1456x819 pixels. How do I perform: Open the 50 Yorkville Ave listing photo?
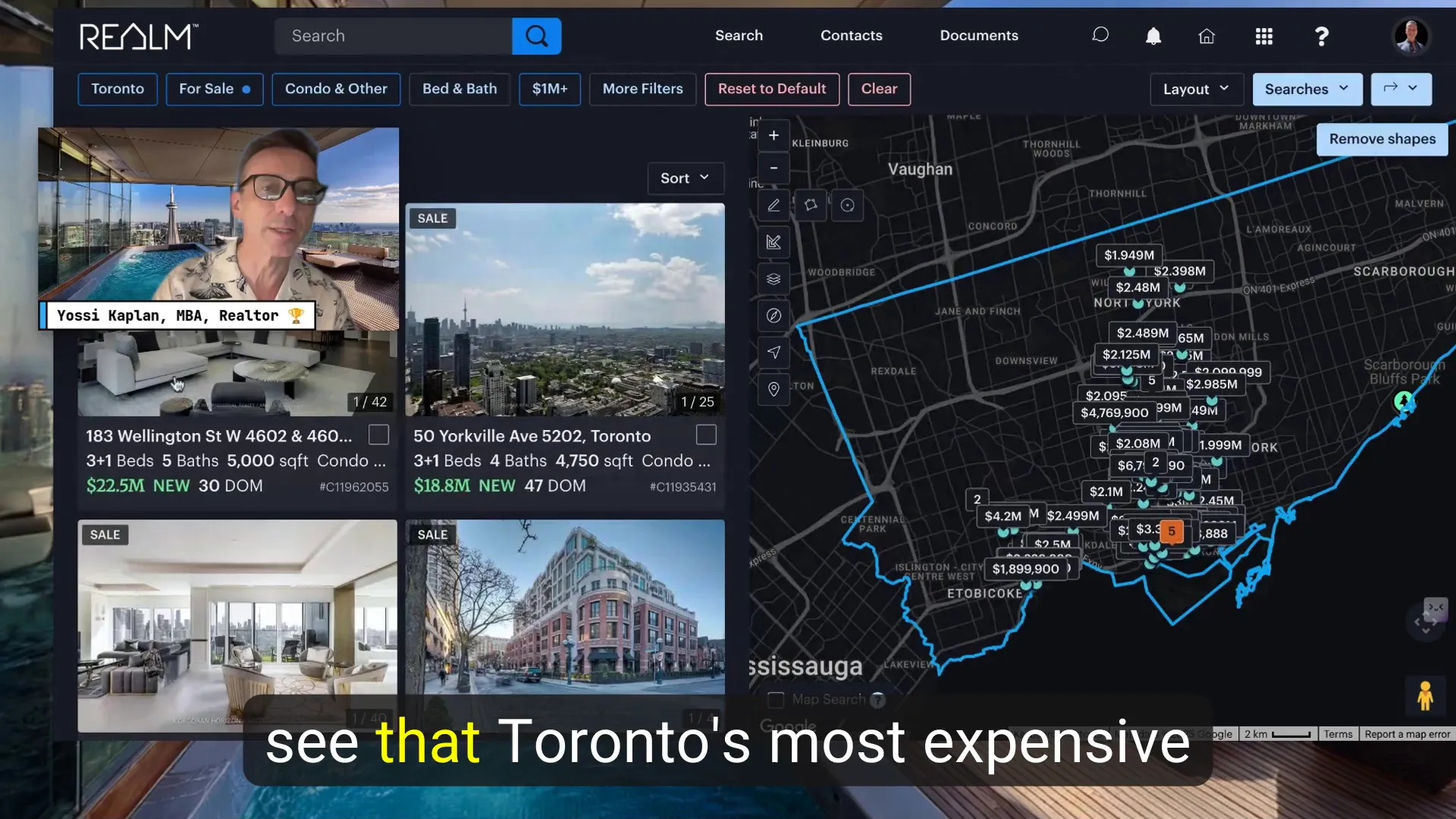click(x=565, y=309)
